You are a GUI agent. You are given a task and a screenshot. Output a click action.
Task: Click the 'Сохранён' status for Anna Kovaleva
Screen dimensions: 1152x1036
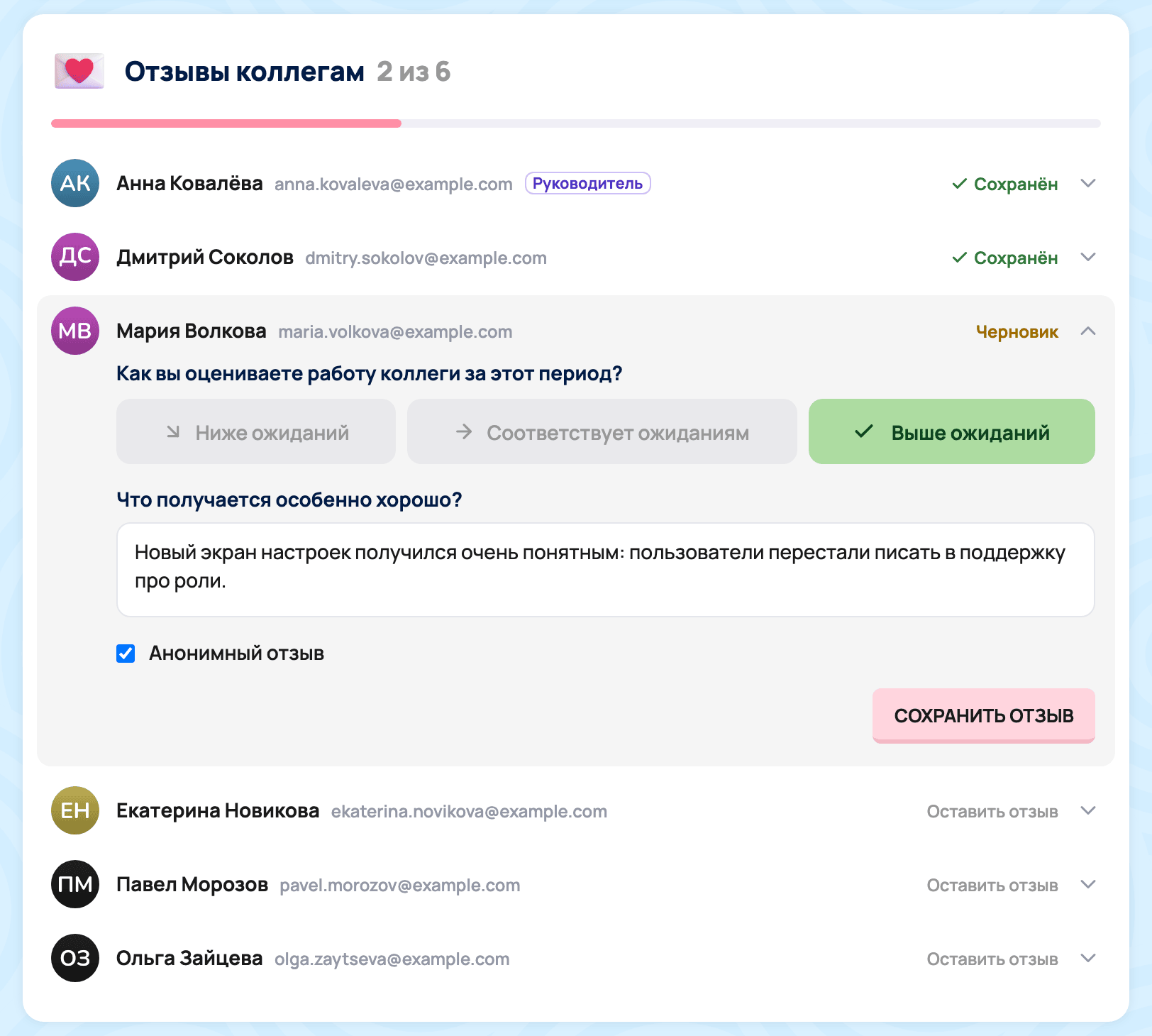point(1004,184)
